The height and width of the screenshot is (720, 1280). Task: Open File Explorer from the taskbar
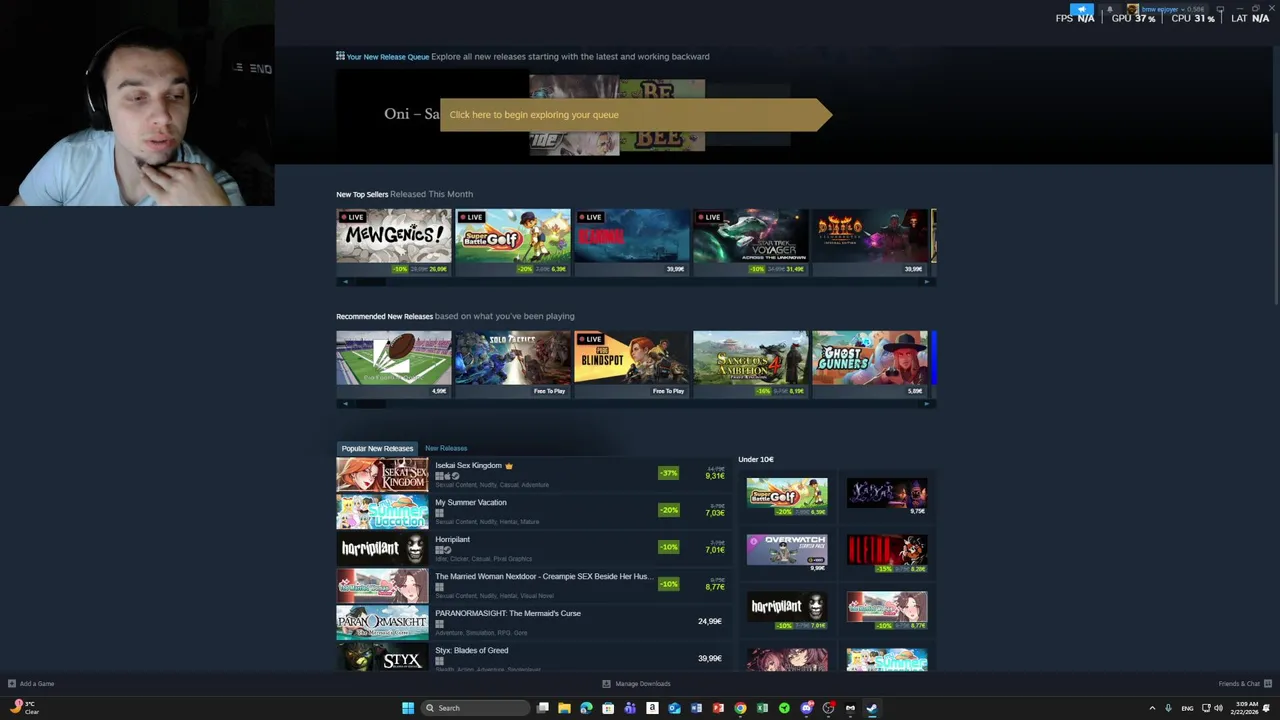pos(565,708)
